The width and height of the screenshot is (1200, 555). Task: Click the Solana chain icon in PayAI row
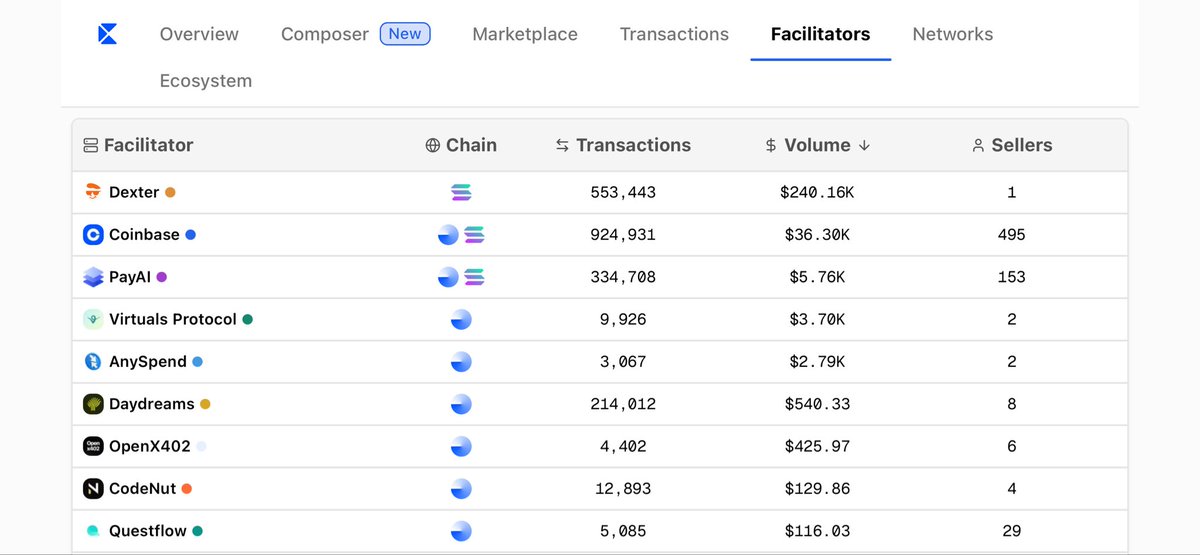474,277
